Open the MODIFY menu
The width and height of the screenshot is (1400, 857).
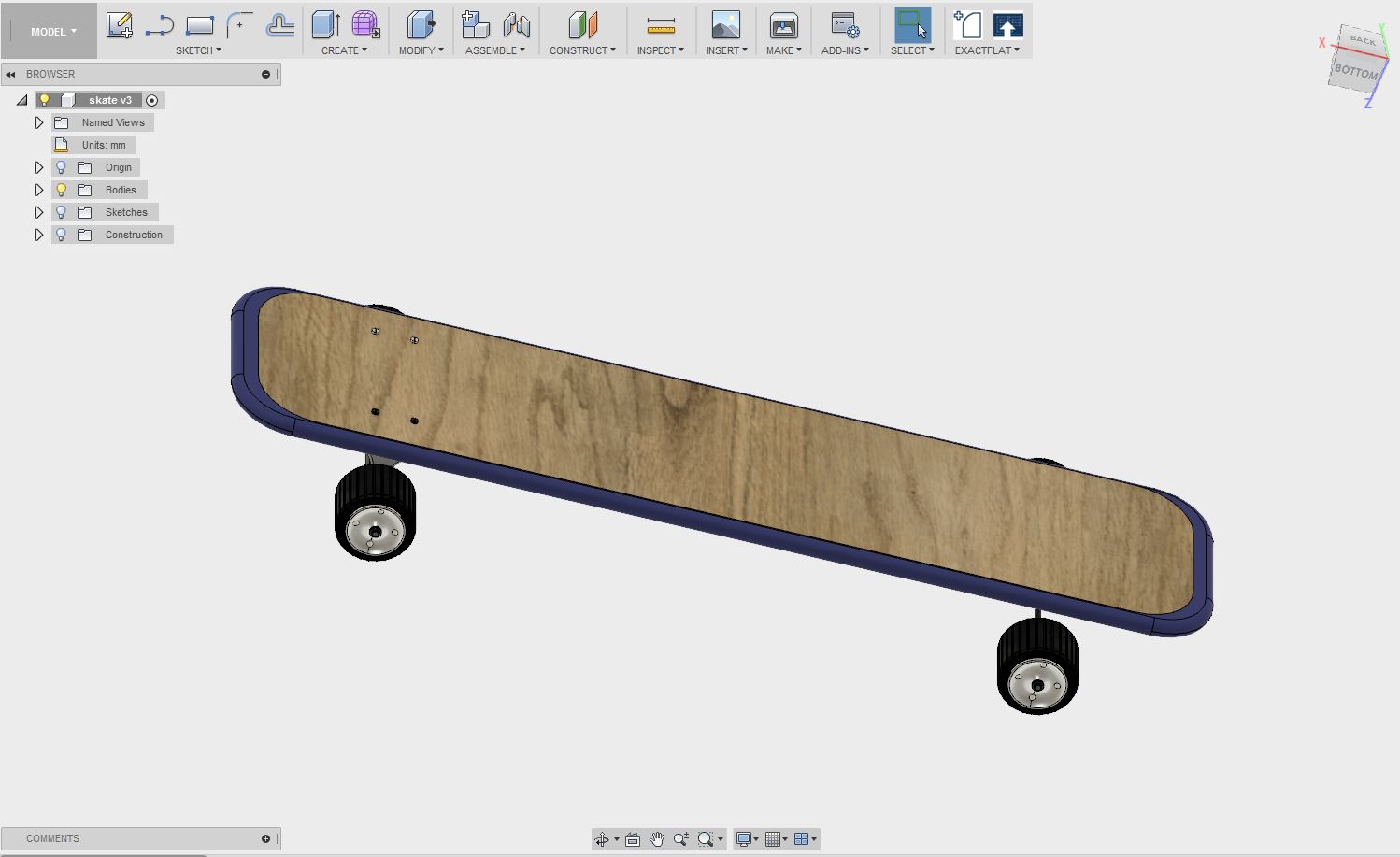point(421,50)
